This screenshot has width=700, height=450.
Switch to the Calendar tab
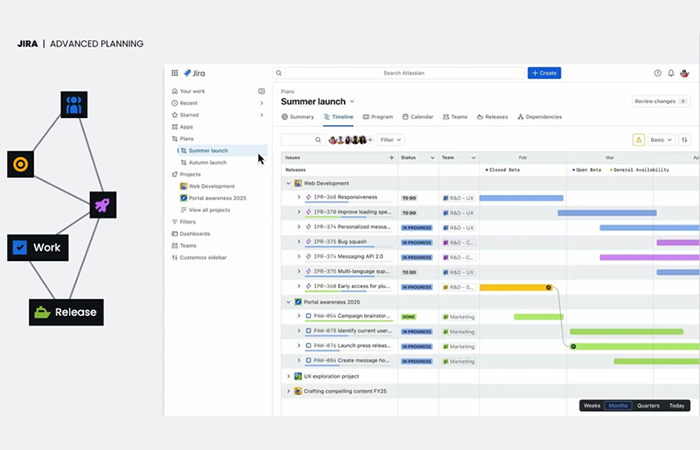tap(417, 117)
